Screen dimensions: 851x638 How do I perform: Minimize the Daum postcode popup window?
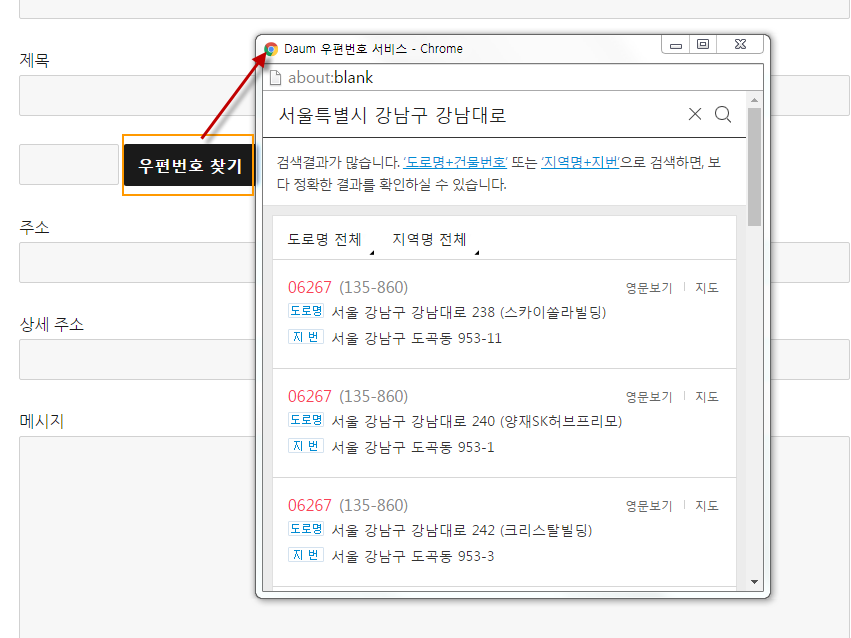(676, 44)
